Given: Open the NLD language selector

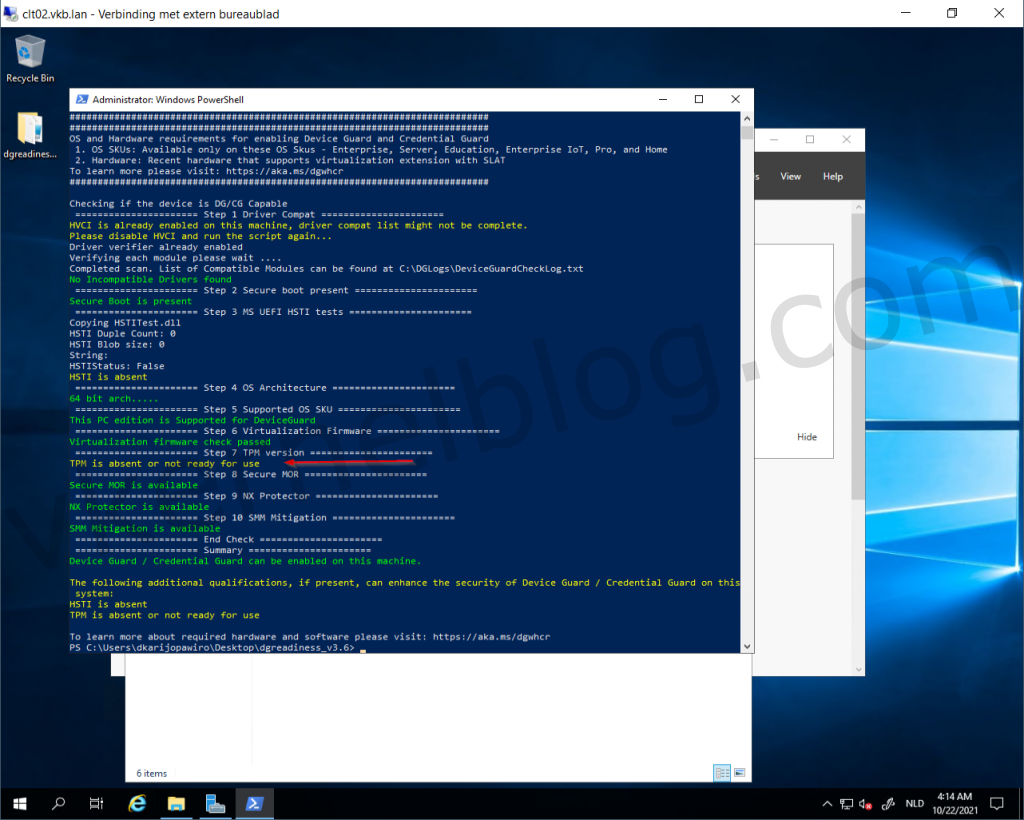Looking at the screenshot, I should click(914, 803).
